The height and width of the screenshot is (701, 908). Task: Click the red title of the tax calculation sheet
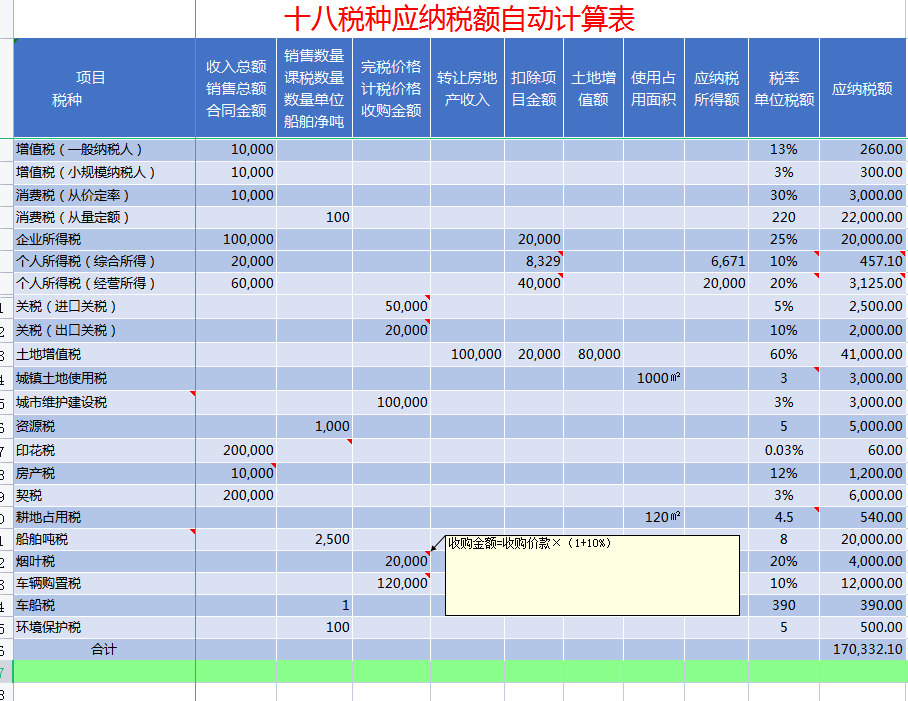pos(459,19)
